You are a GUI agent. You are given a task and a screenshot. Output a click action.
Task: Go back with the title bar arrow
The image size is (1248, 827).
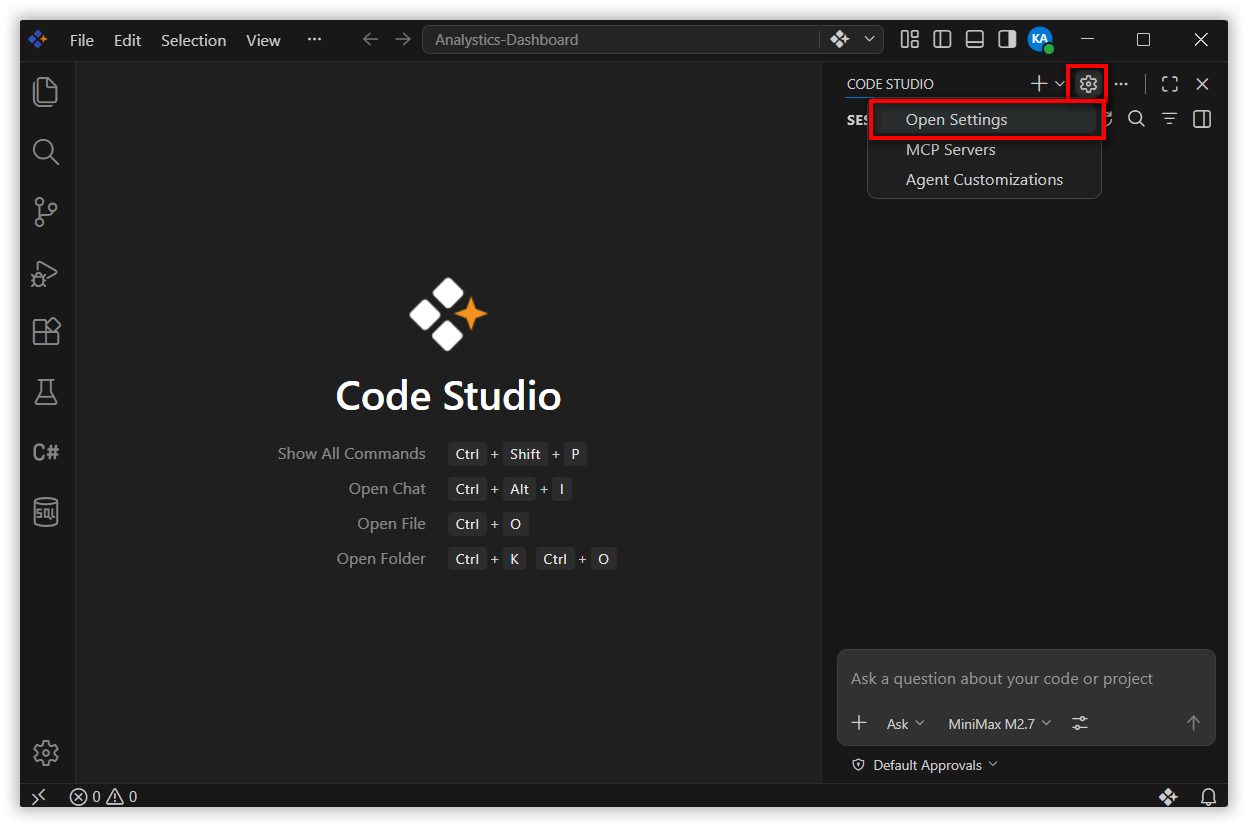pos(370,39)
